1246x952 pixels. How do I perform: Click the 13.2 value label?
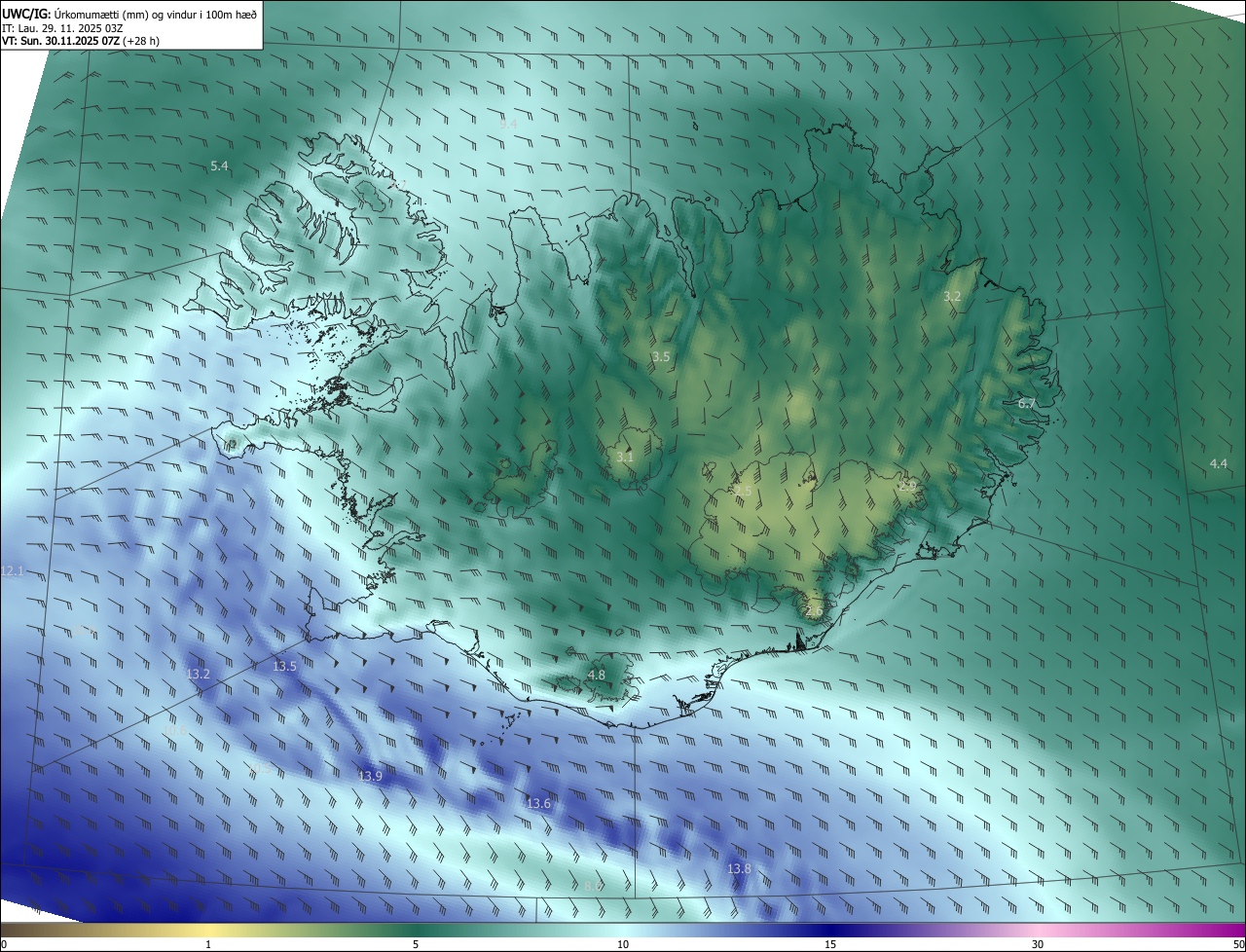tap(198, 674)
